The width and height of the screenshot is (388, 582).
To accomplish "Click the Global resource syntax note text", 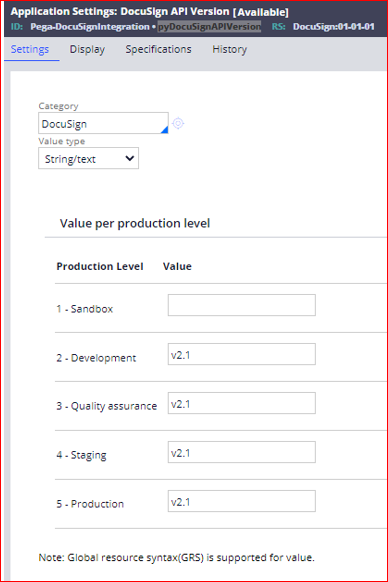I will point(177,558).
